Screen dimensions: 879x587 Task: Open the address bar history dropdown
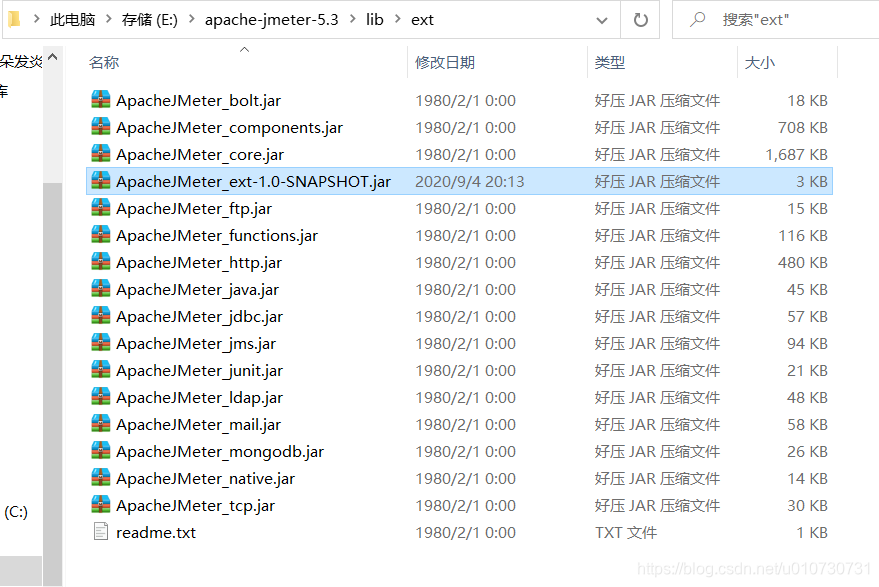click(602, 21)
